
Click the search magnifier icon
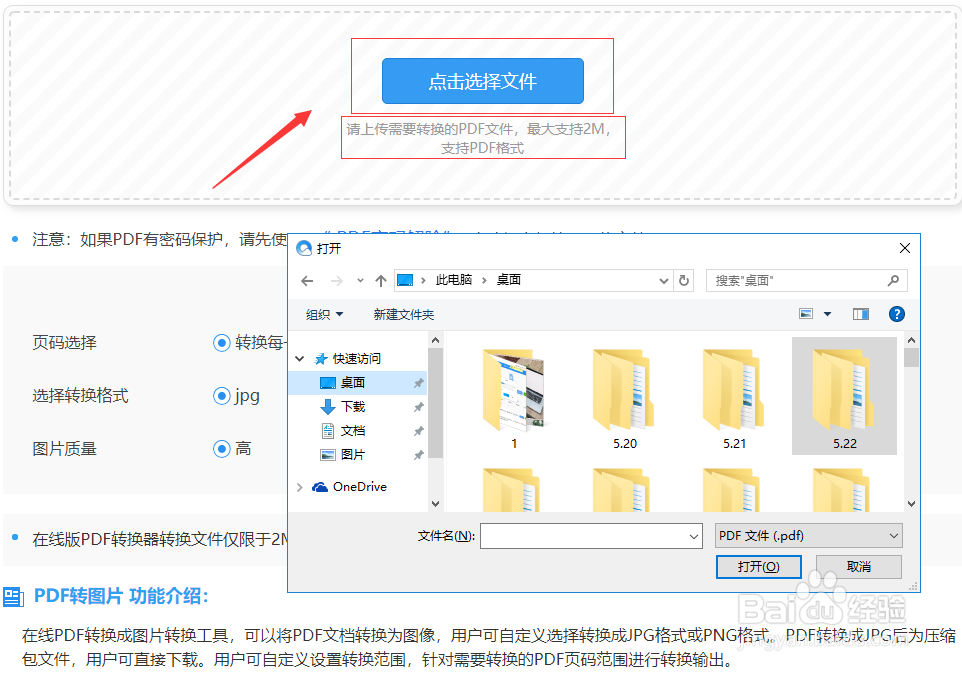coord(893,281)
